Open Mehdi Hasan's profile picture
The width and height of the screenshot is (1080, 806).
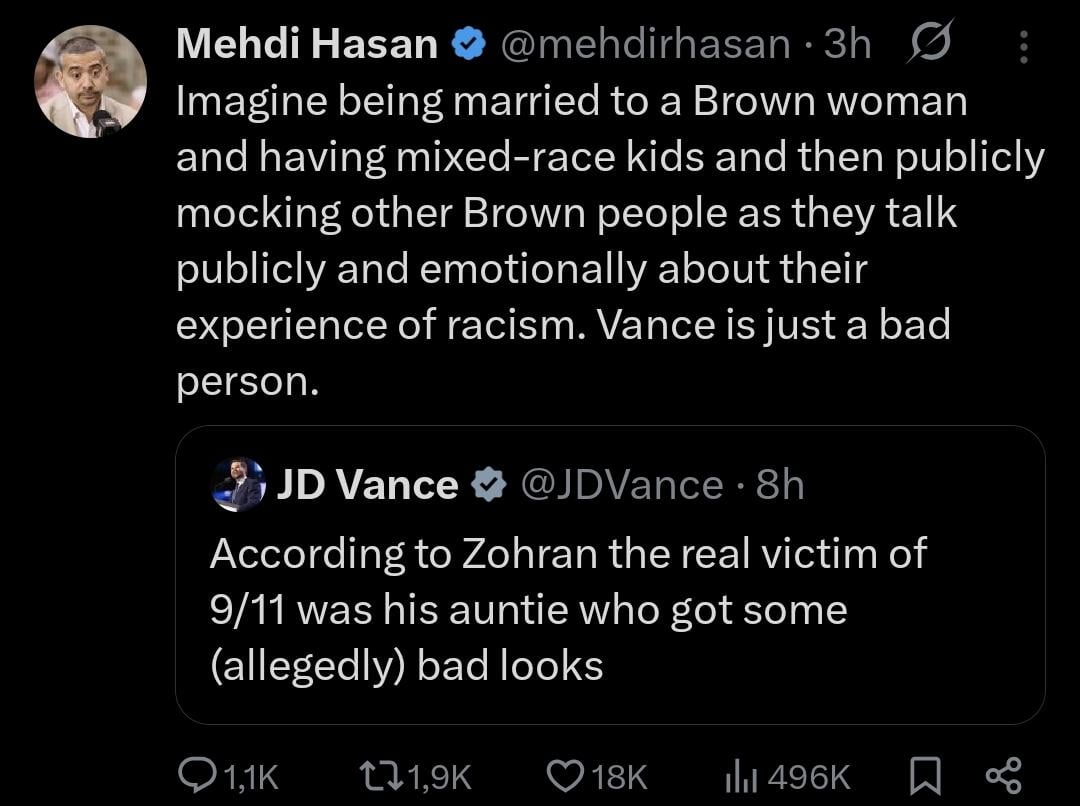(x=90, y=82)
